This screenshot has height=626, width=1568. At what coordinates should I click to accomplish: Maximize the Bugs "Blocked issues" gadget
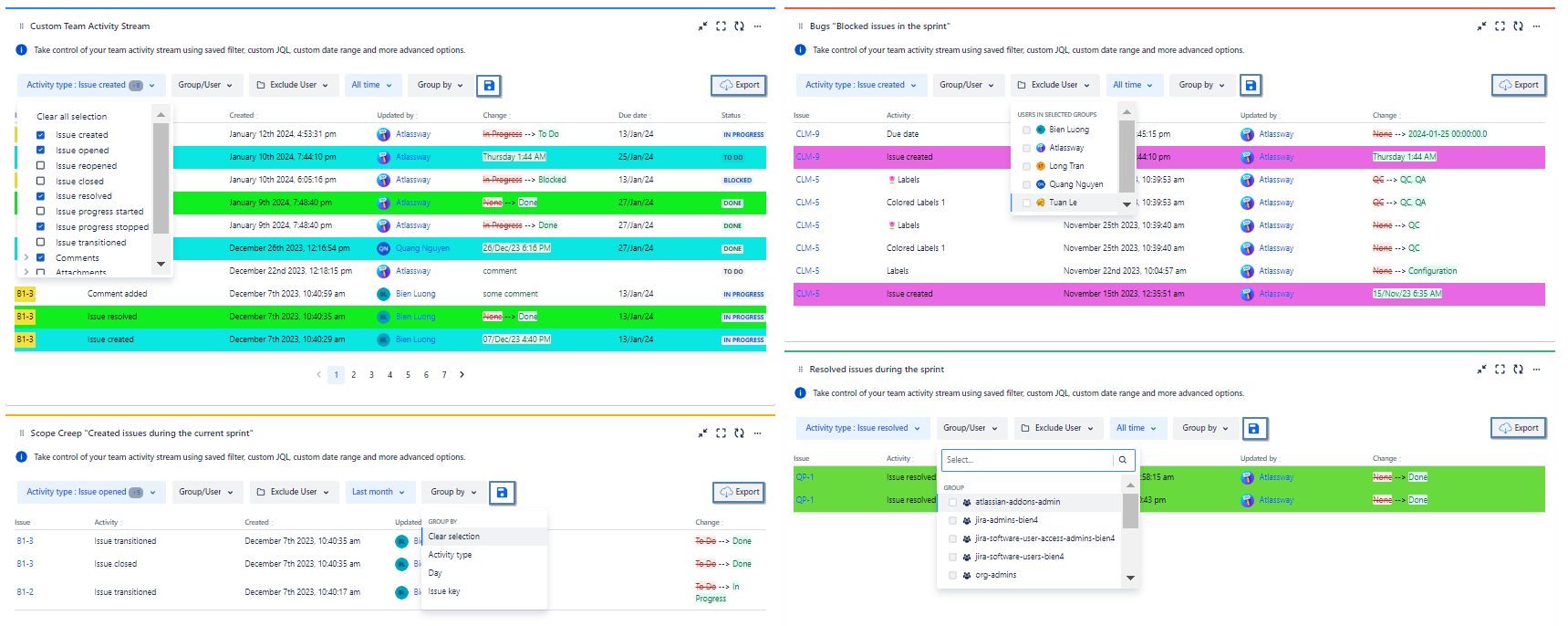pos(1500,26)
